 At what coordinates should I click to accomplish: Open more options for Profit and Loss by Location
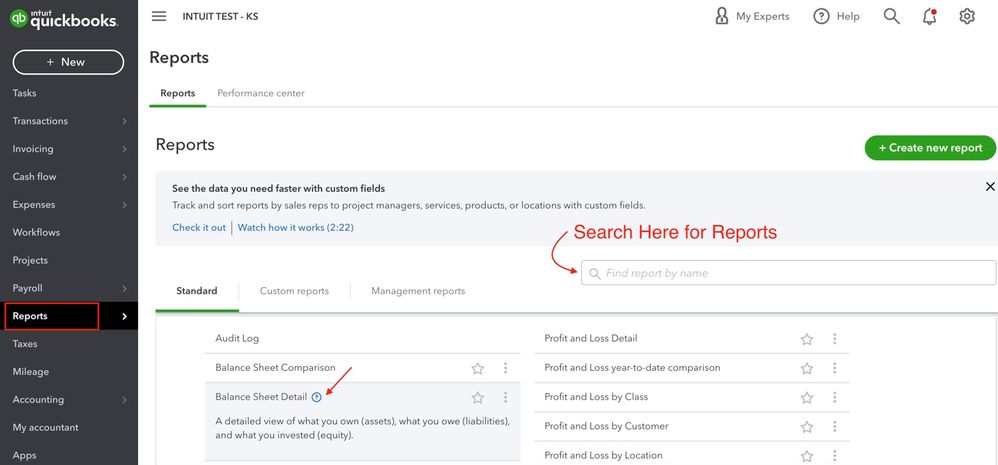click(834, 455)
